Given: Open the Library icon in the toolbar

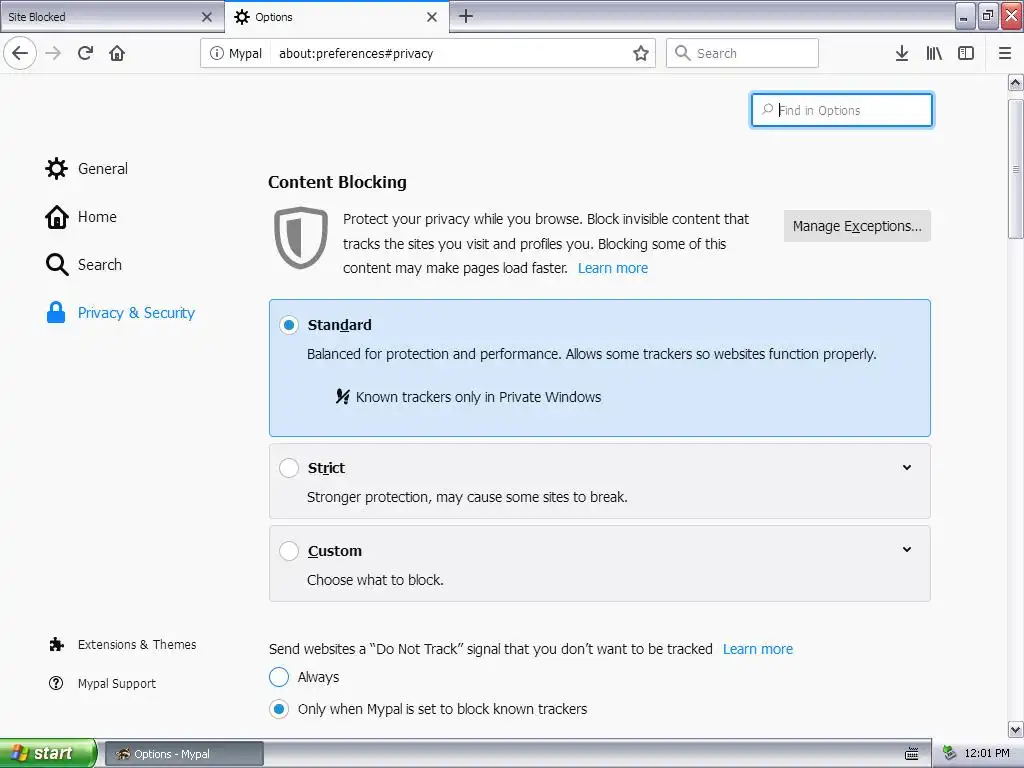Looking at the screenshot, I should (934, 53).
